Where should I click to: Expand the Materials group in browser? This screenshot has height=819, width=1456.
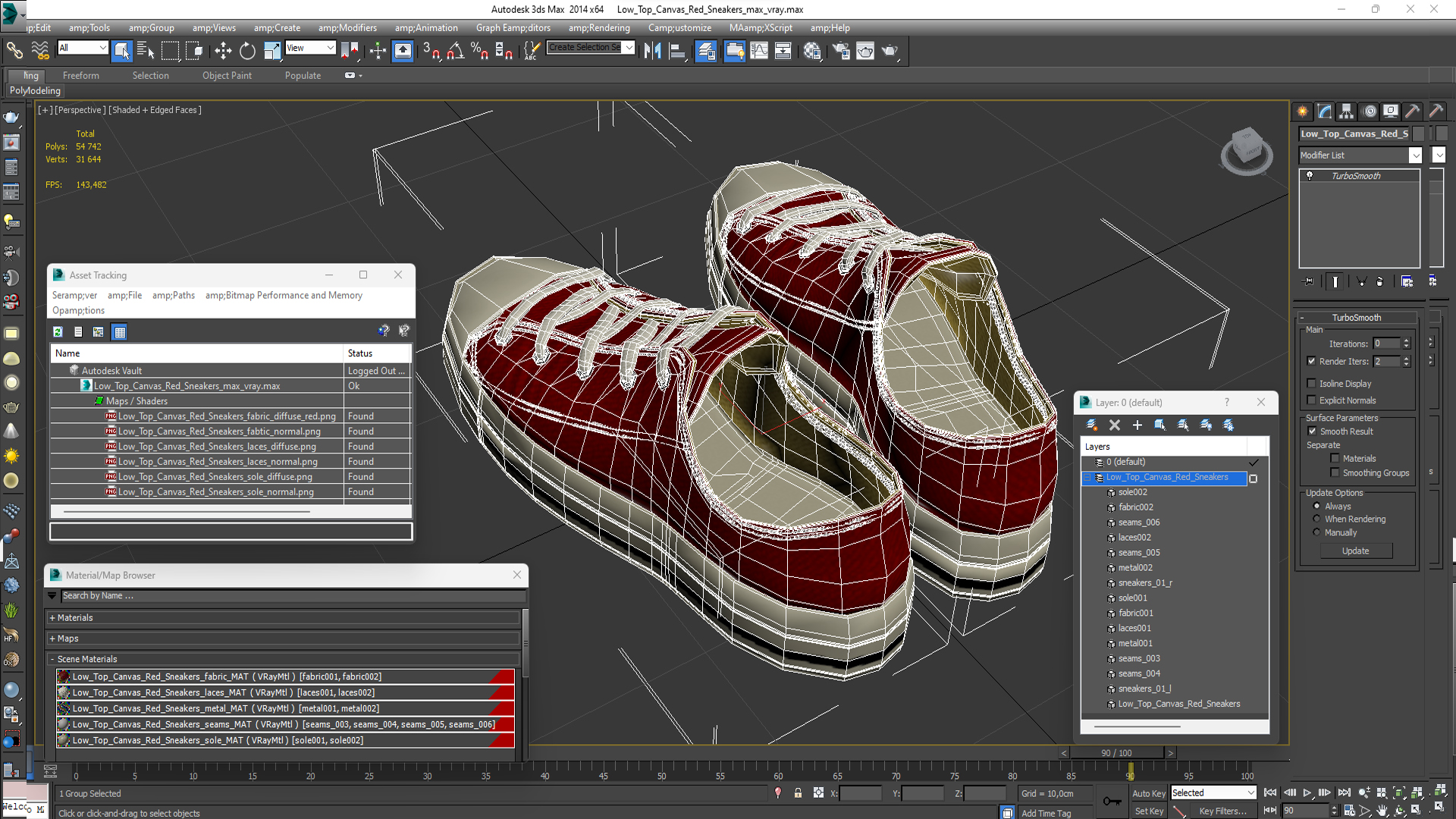click(x=52, y=618)
